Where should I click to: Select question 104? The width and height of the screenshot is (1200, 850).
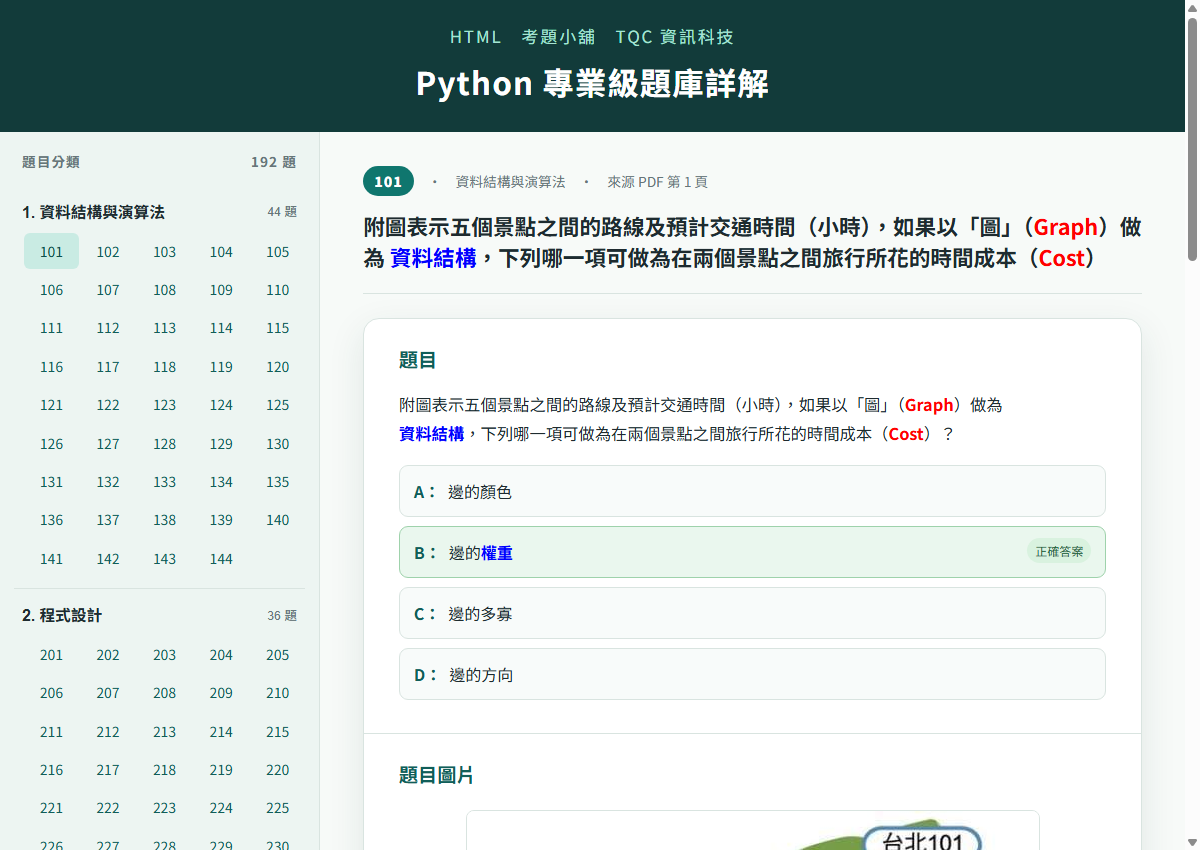click(x=221, y=252)
